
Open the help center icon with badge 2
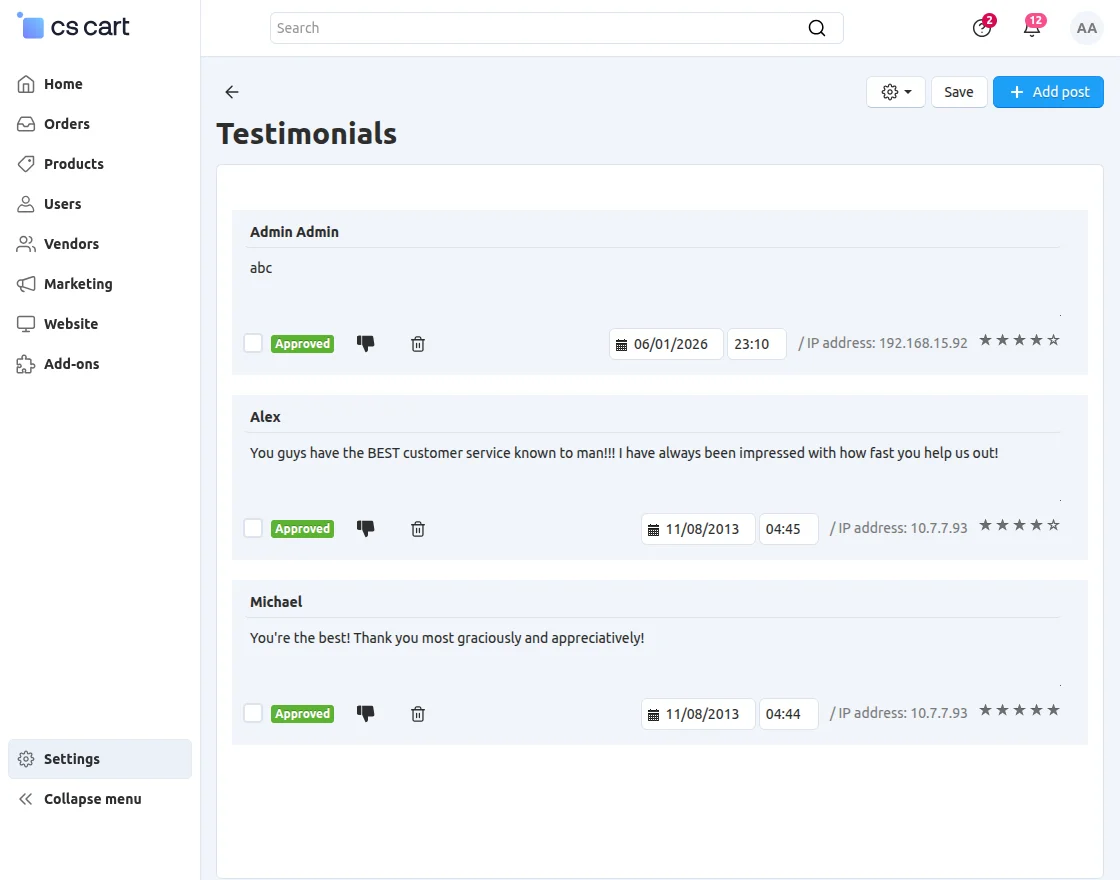(982, 28)
